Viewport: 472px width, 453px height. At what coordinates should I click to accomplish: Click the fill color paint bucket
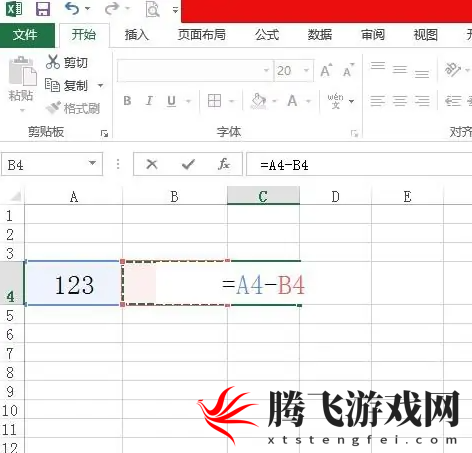(x=259, y=101)
